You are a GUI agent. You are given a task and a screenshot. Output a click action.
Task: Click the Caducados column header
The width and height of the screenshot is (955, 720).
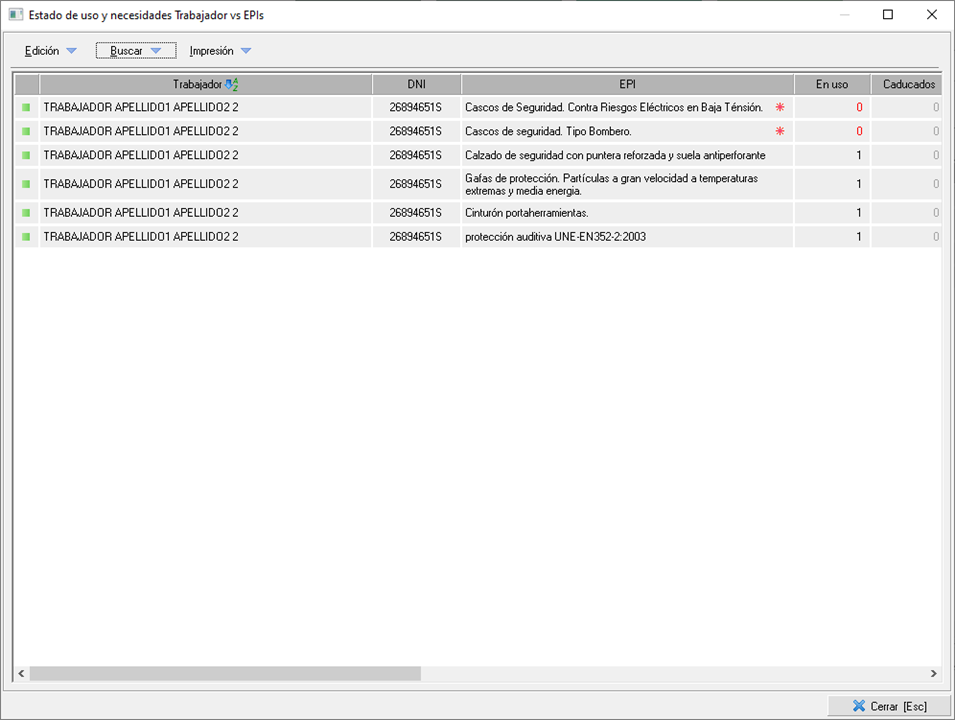click(x=908, y=85)
